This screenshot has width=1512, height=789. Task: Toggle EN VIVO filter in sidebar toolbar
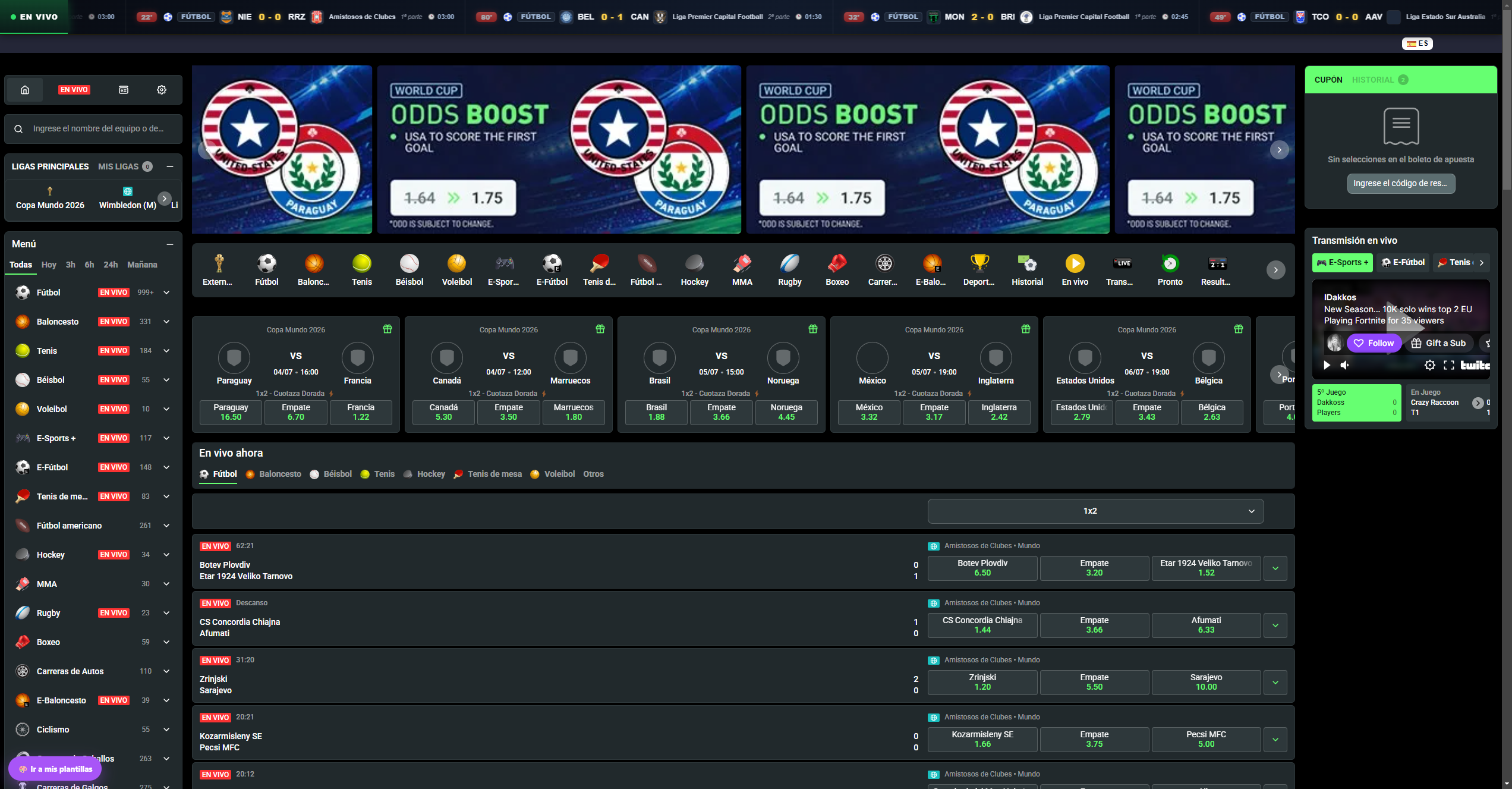pos(74,90)
